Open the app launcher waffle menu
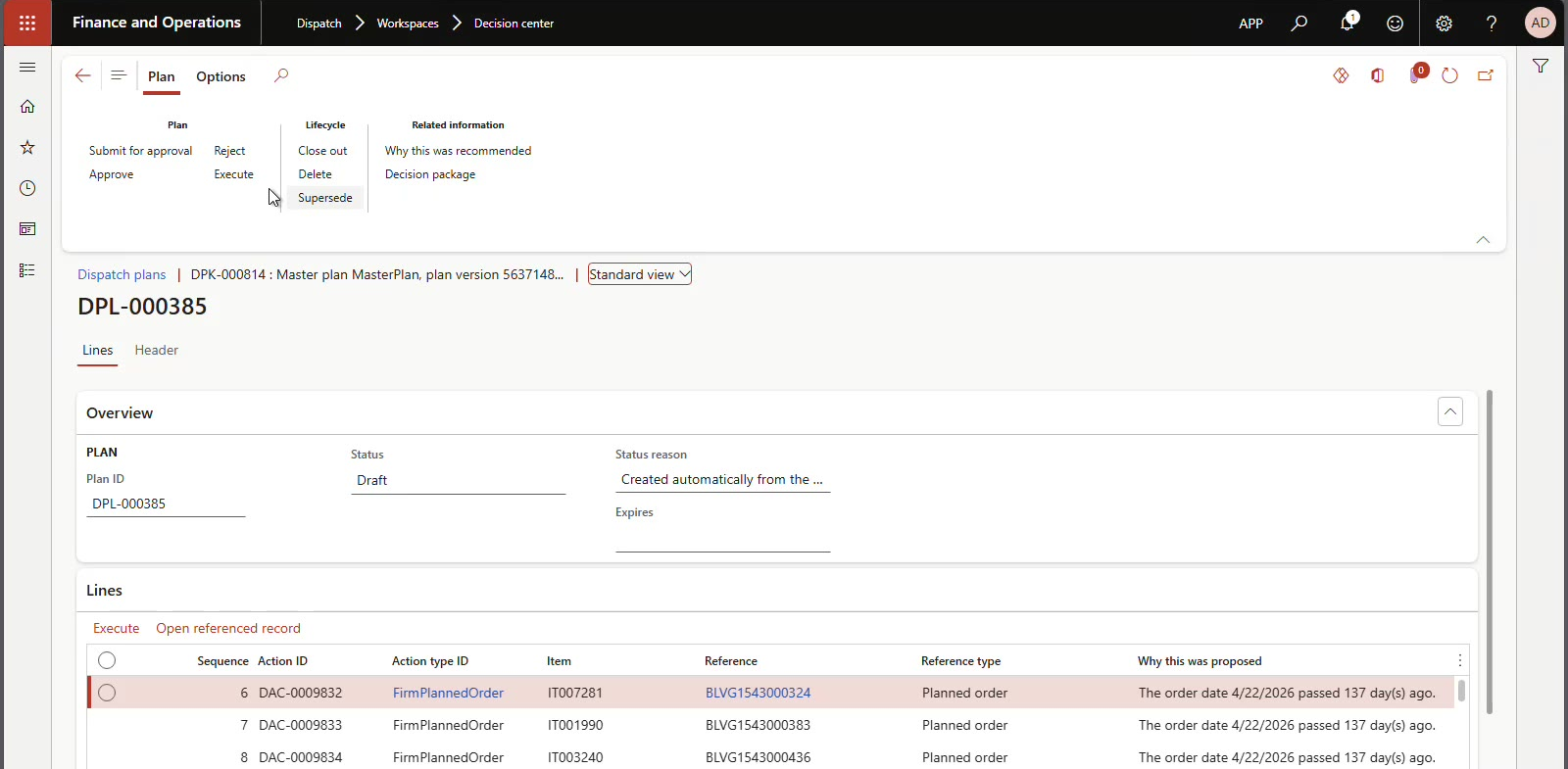The height and width of the screenshot is (769, 1568). point(27,23)
